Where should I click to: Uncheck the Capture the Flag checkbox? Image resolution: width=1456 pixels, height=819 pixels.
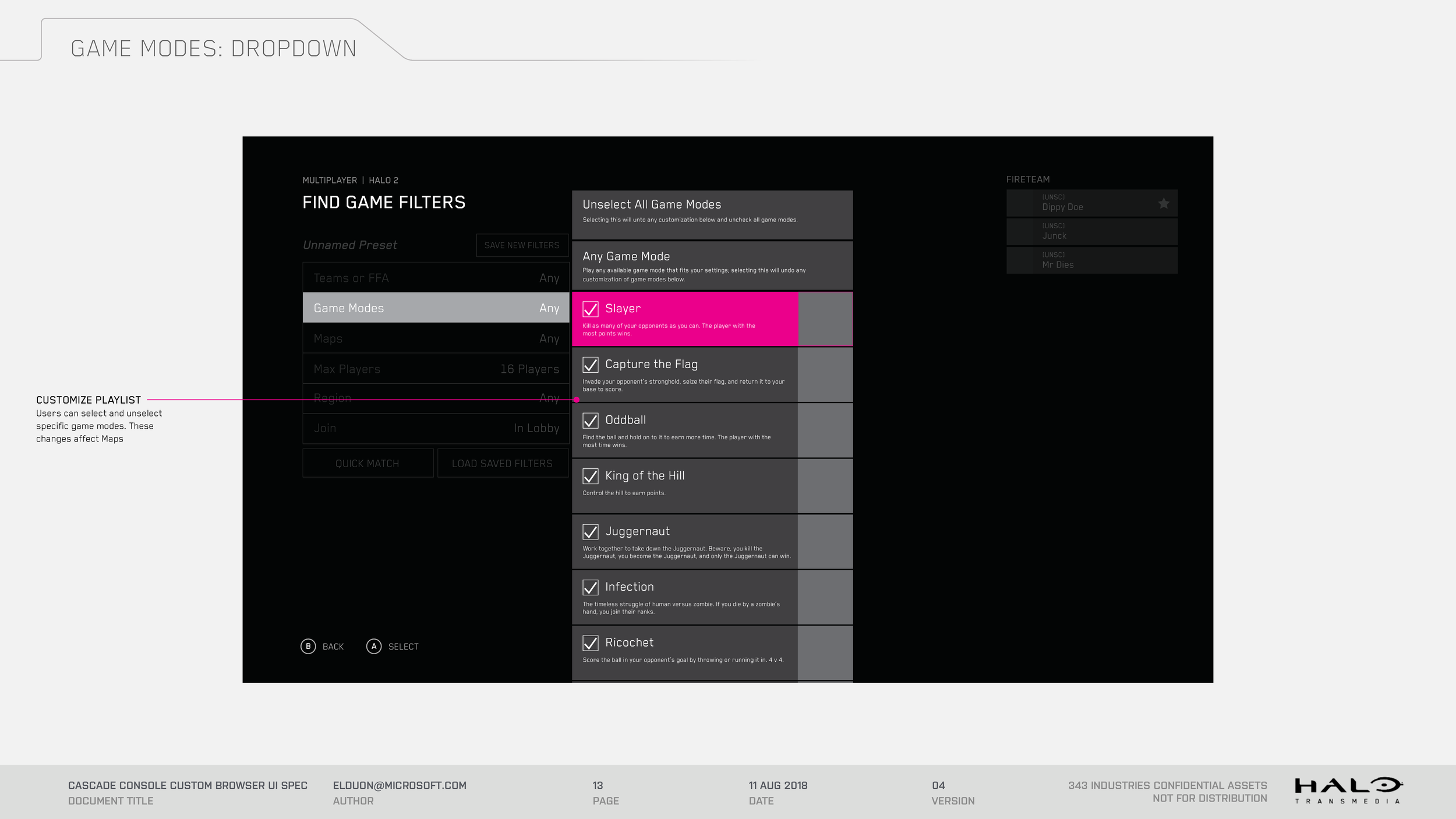coord(591,365)
